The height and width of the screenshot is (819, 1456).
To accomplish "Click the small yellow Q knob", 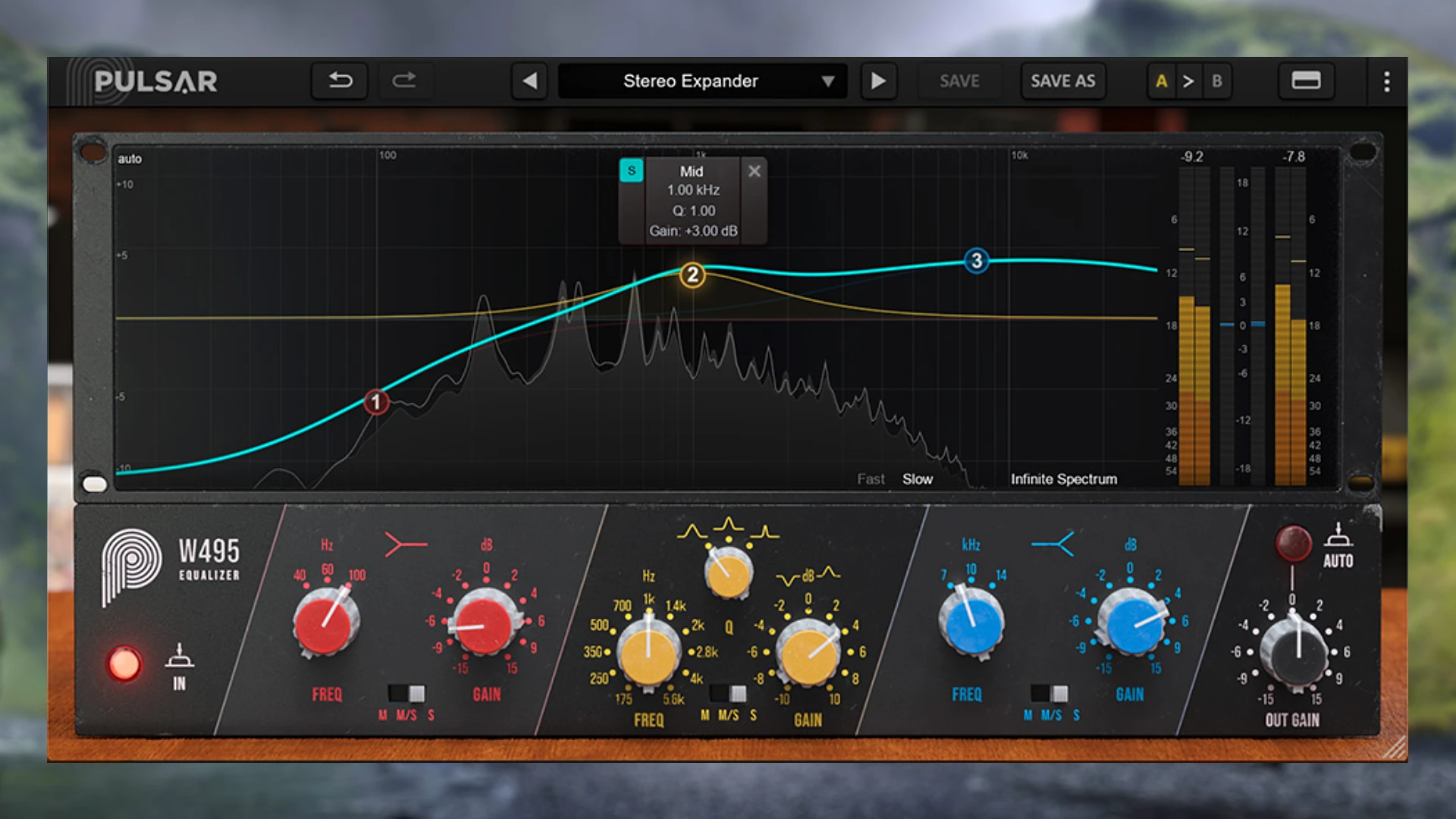I will 728,573.
